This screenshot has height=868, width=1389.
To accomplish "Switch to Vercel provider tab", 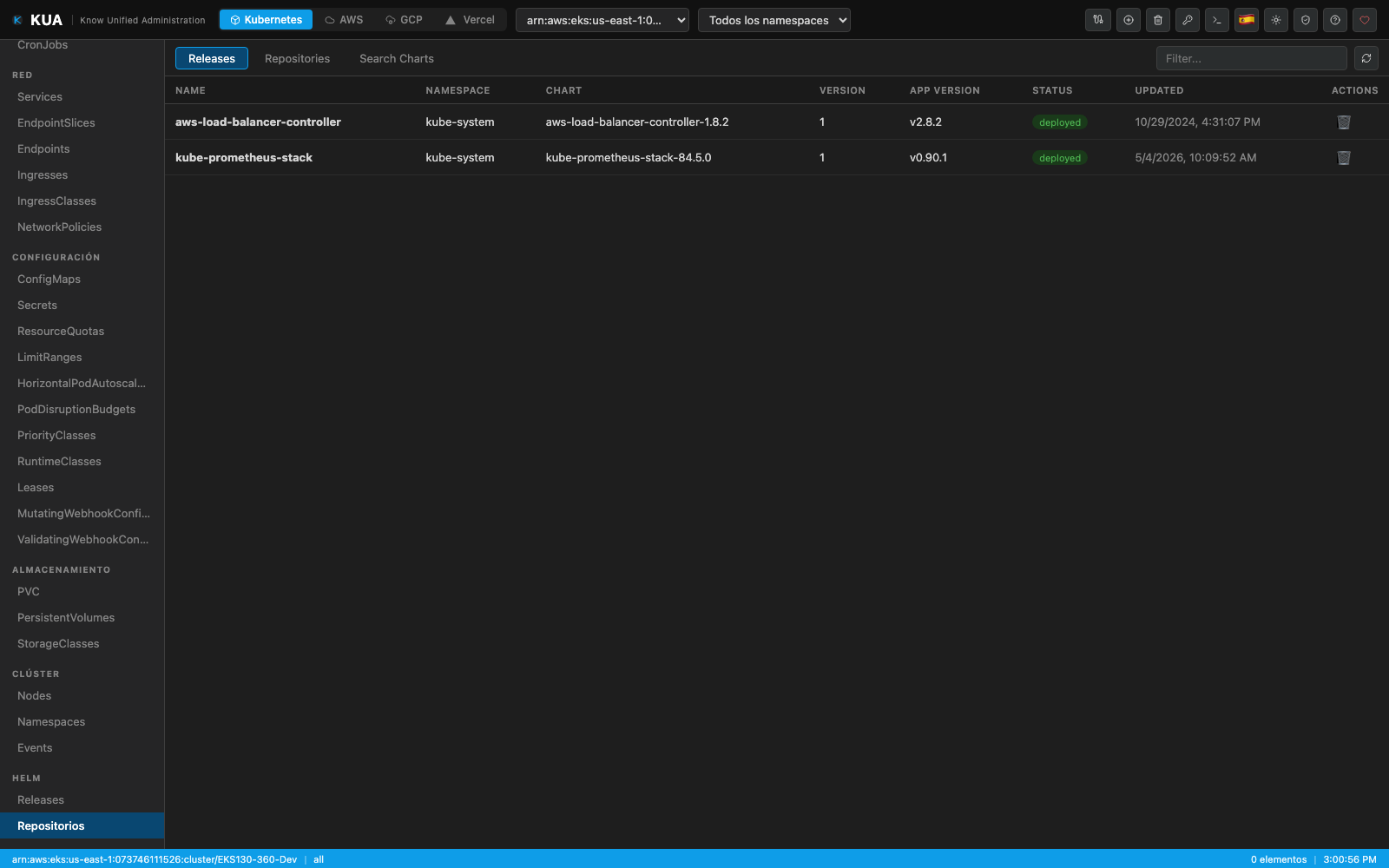I will pos(470,20).
